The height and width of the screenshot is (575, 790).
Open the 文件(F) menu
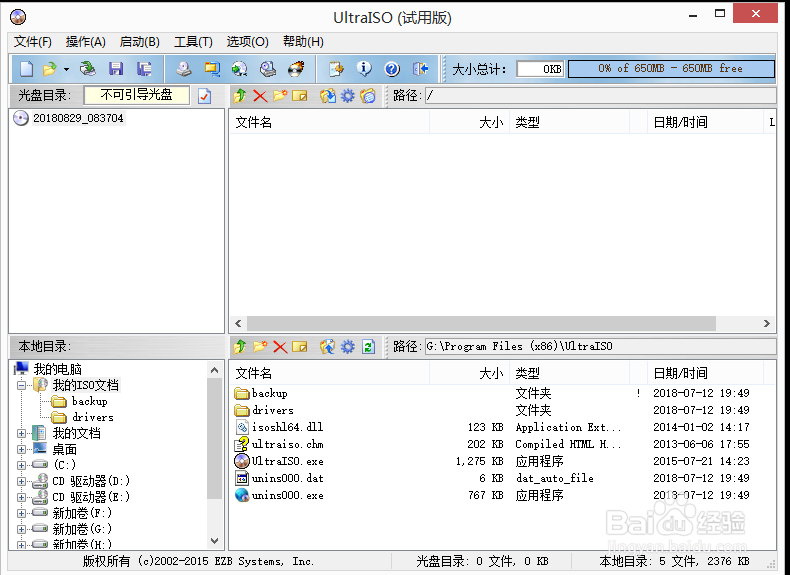pos(33,42)
